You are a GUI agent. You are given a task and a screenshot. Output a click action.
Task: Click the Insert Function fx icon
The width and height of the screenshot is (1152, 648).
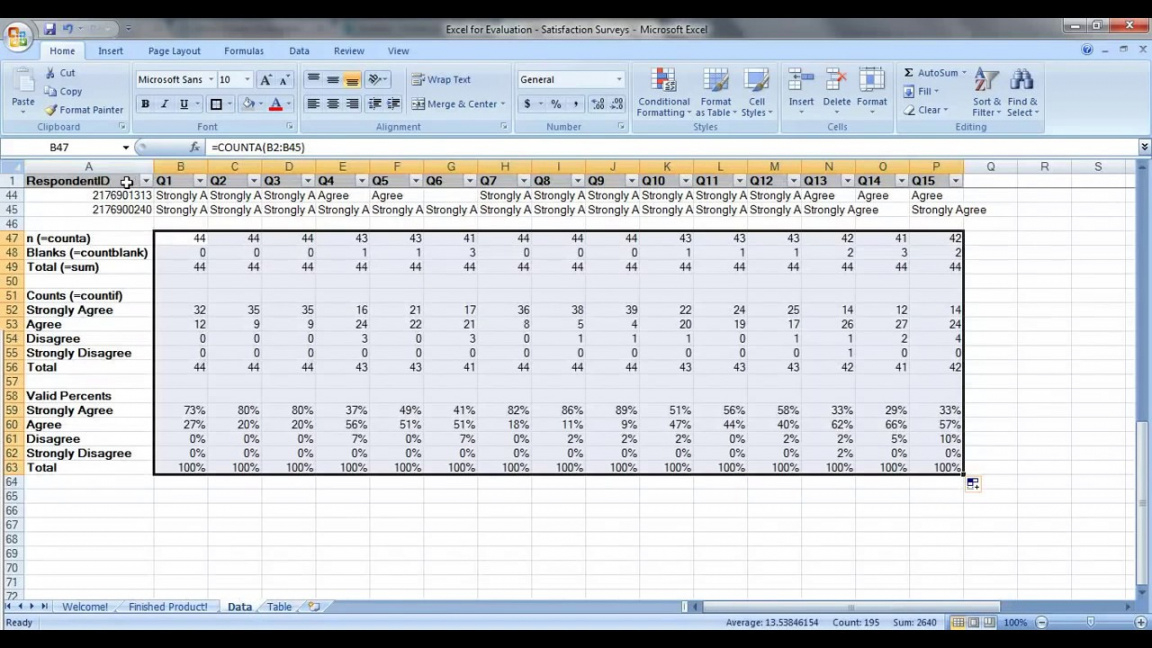tap(195, 147)
